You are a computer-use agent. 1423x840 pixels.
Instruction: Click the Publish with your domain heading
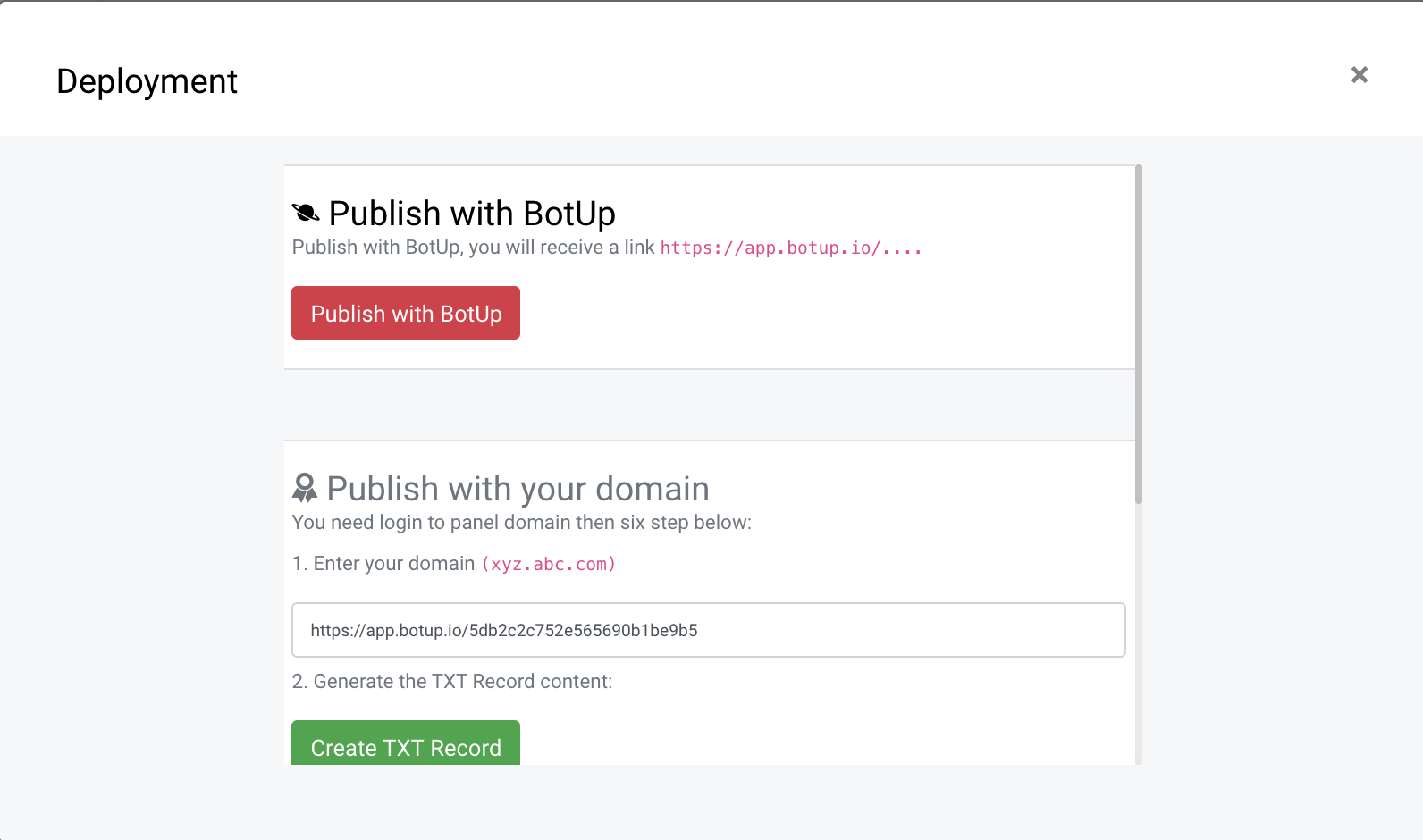pyautogui.click(x=518, y=489)
